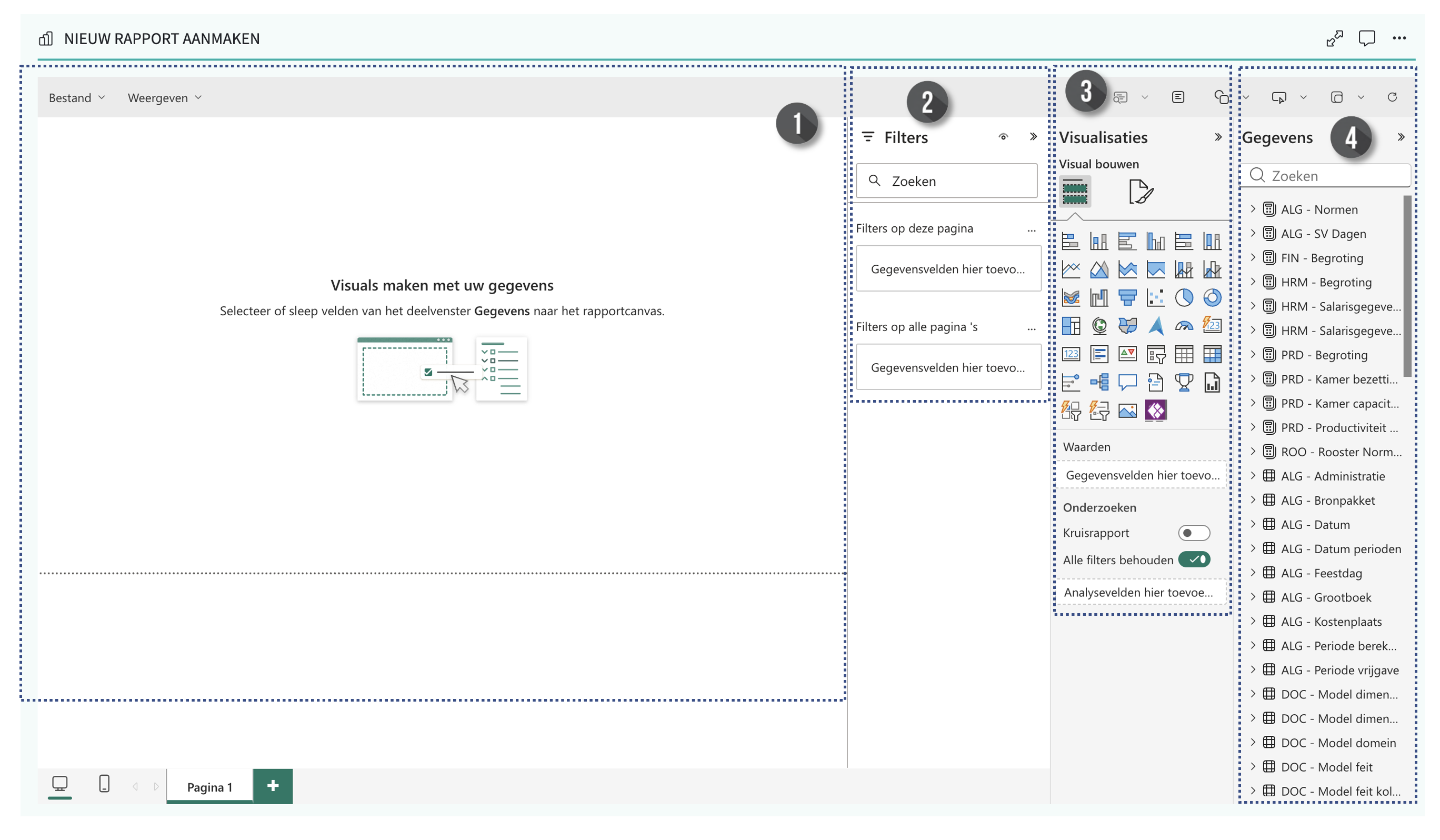Click the refresh icon in toolbar
Viewport: 1440px width, 840px height.
(1392, 97)
